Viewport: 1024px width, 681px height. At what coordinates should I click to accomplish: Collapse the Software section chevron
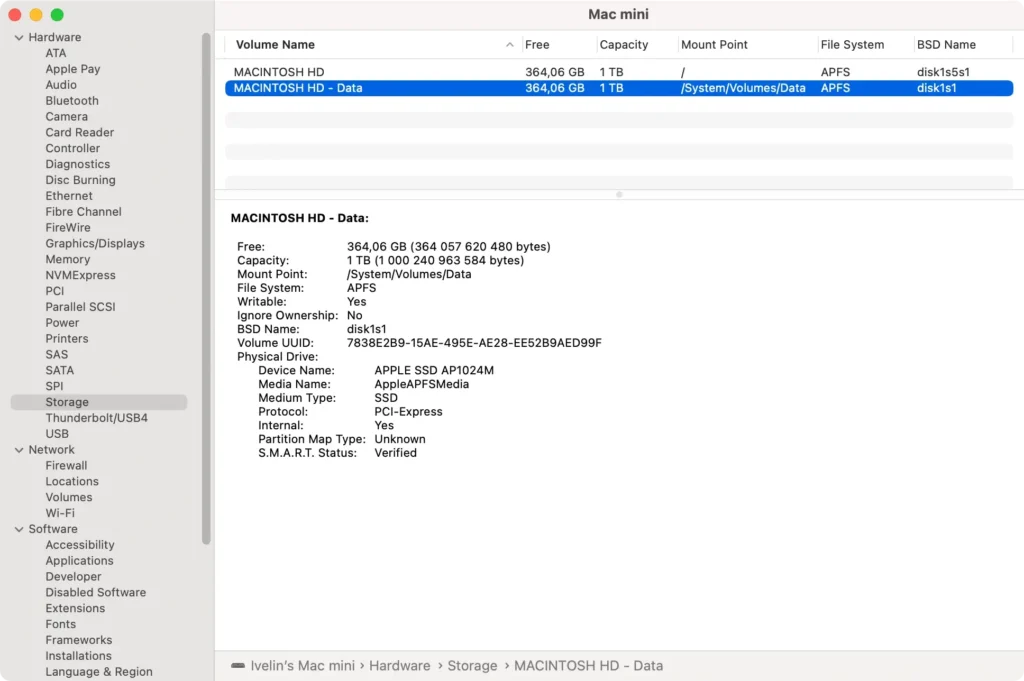point(18,529)
